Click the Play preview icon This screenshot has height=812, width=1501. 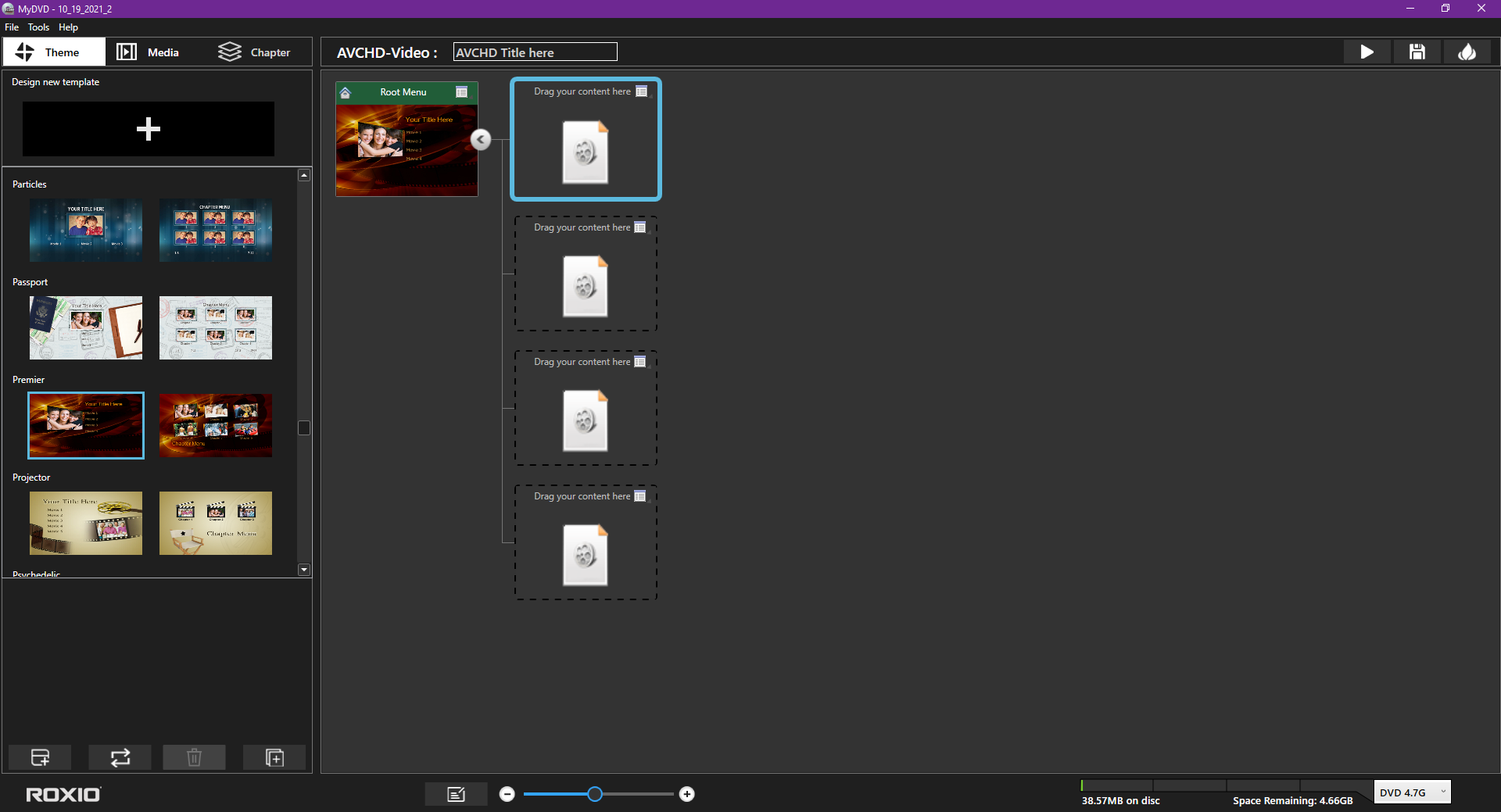[x=1367, y=52]
